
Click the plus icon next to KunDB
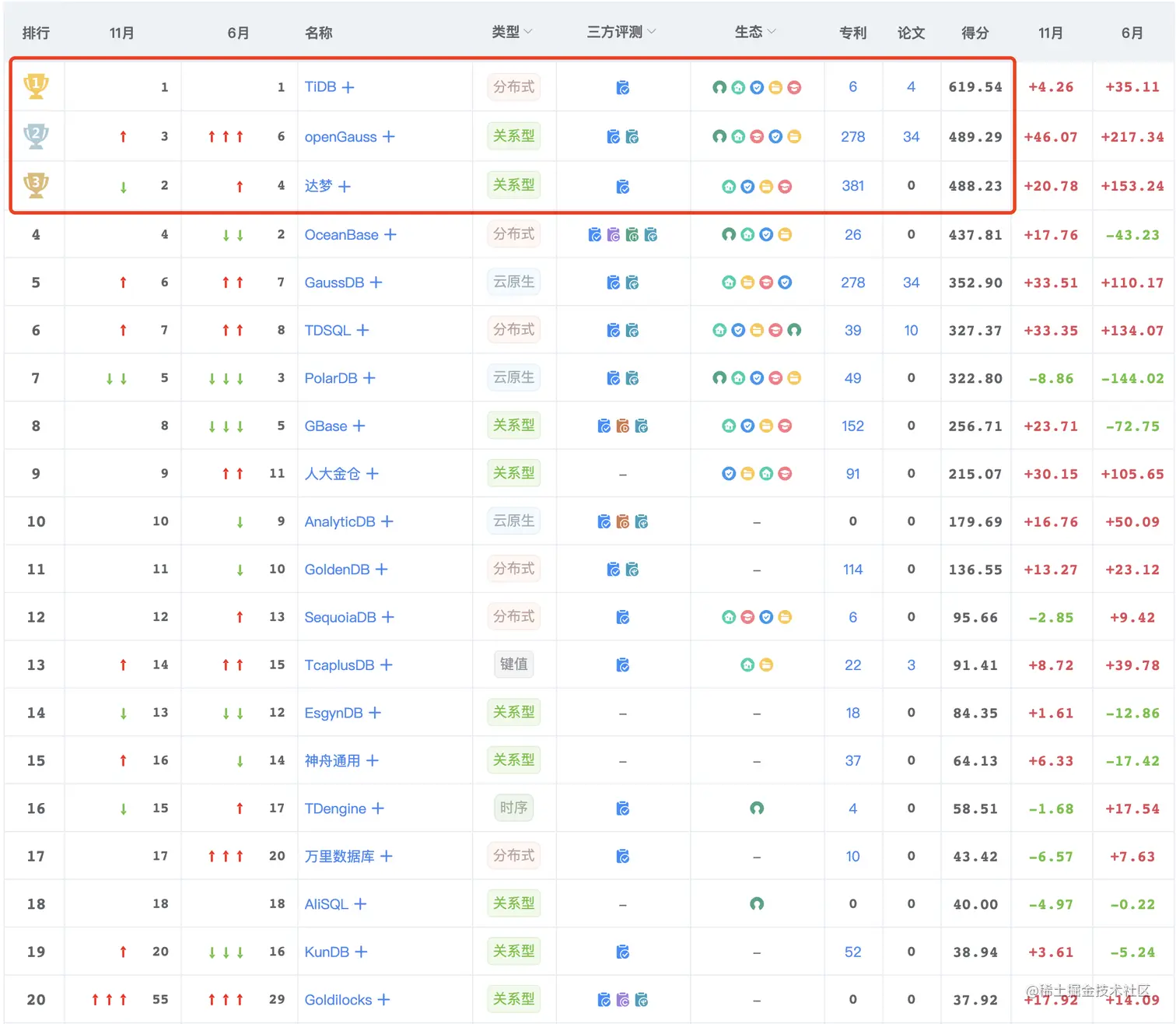tap(362, 952)
